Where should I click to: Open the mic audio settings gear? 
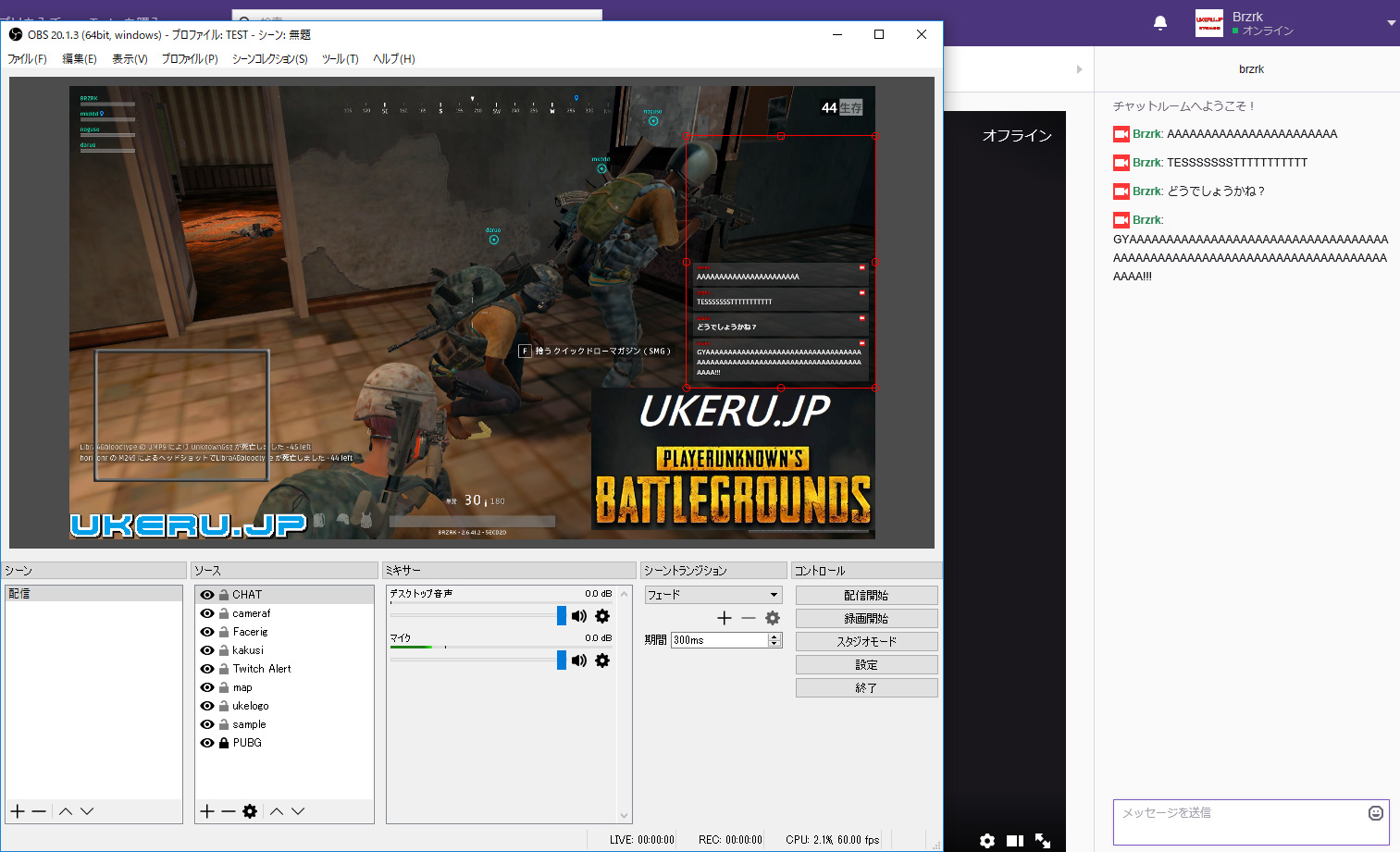[602, 661]
